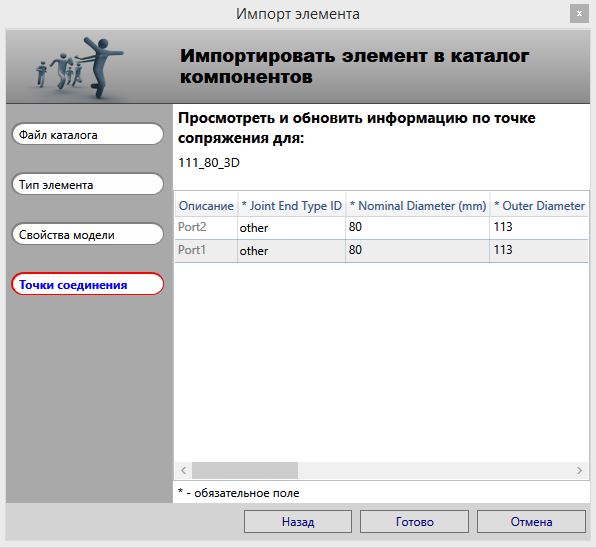Go to the Тип элемента step
This screenshot has width=596, height=548.
click(x=88, y=184)
